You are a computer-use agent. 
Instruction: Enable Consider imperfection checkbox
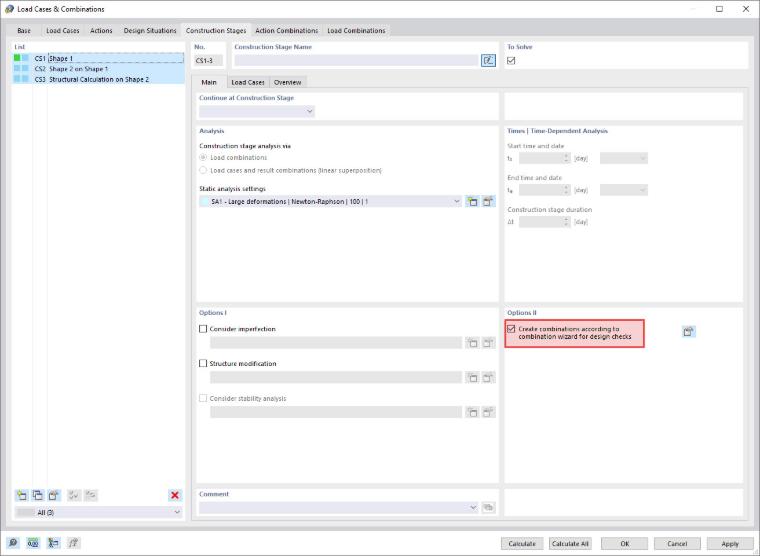[x=203, y=329]
